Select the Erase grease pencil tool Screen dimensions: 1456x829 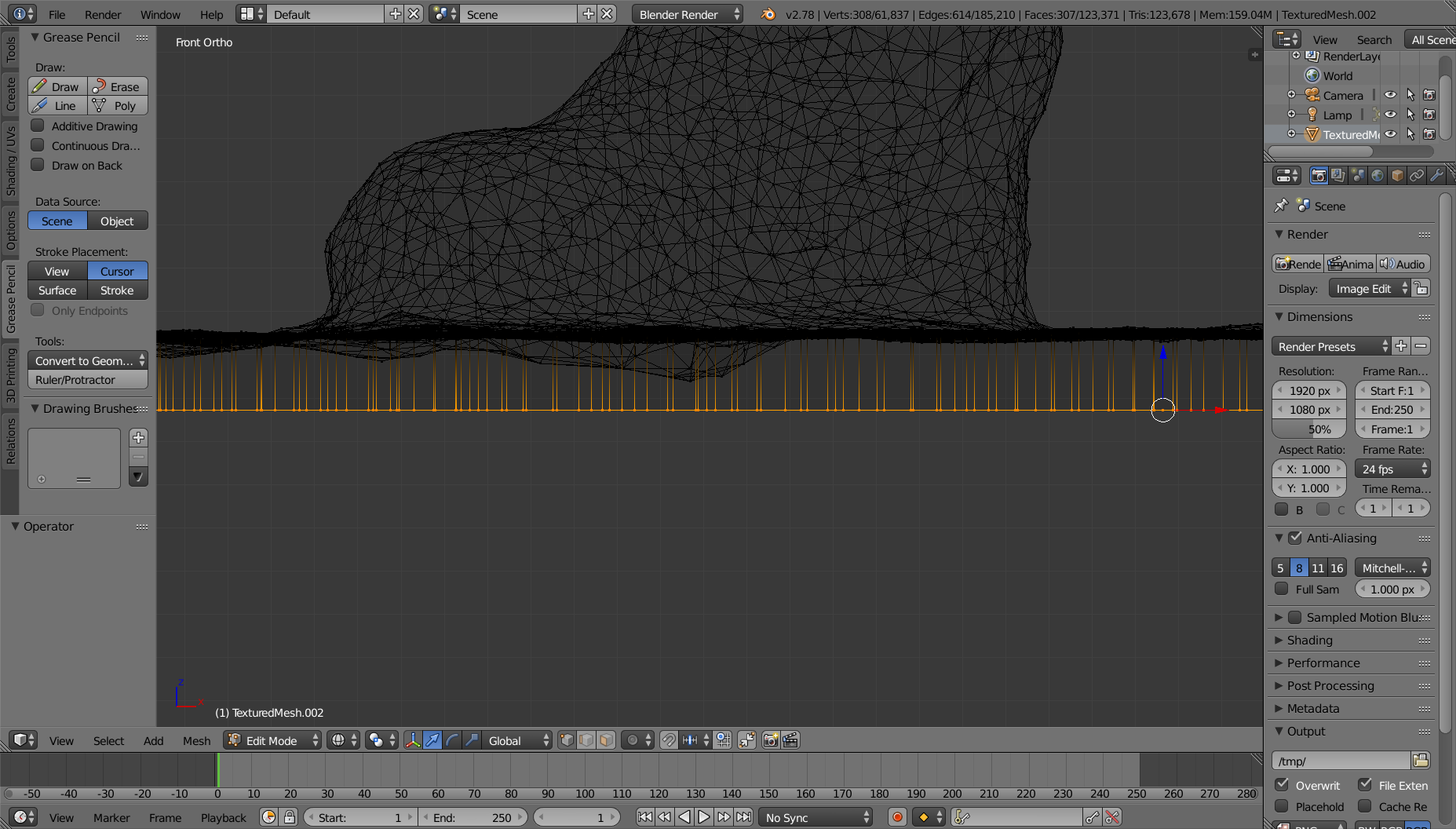[x=118, y=86]
